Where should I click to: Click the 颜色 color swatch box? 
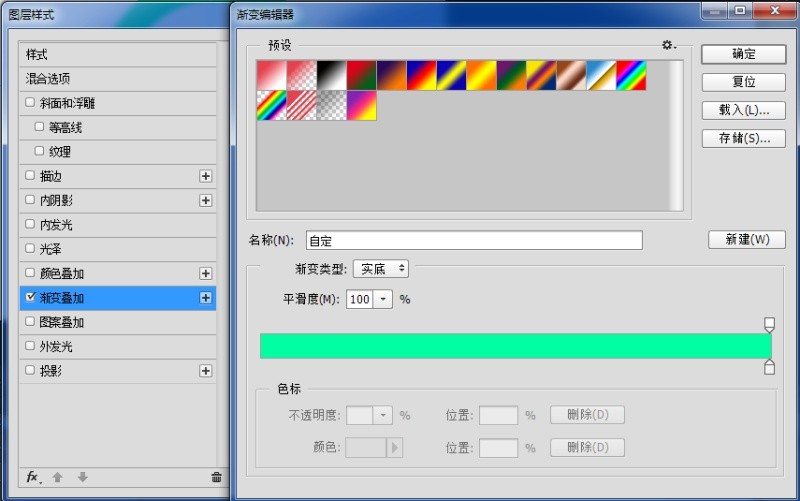366,448
